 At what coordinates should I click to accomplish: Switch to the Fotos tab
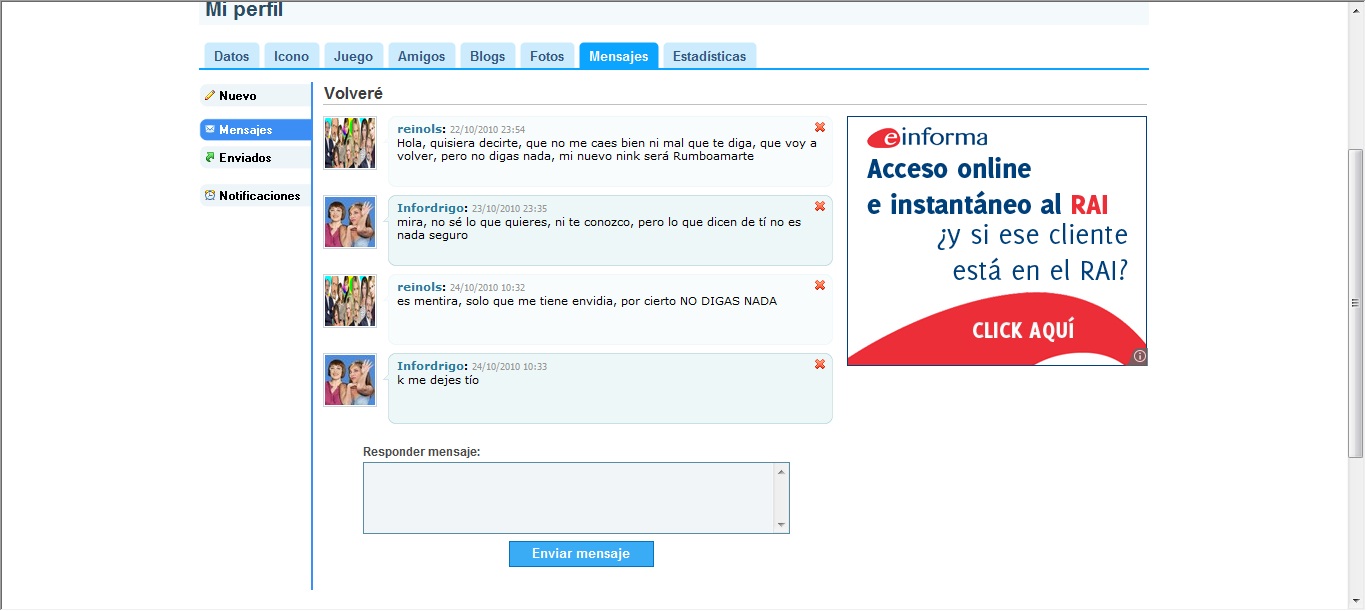point(547,56)
